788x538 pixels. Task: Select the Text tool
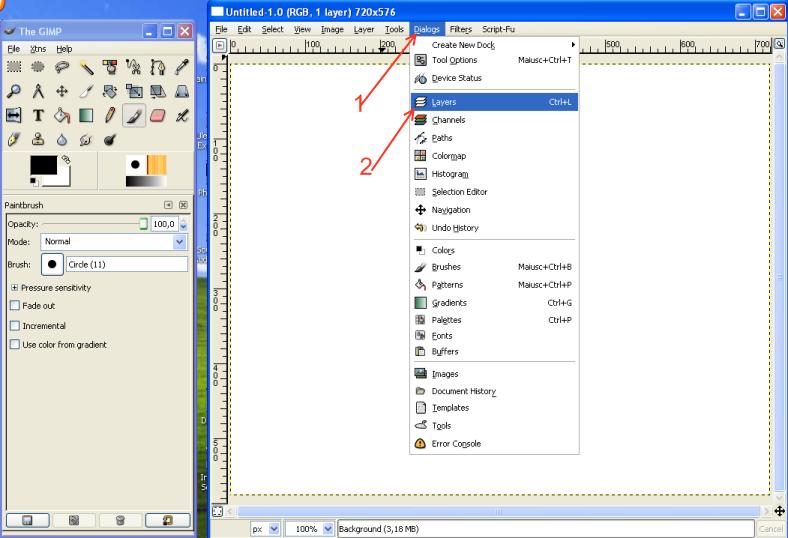coord(38,116)
